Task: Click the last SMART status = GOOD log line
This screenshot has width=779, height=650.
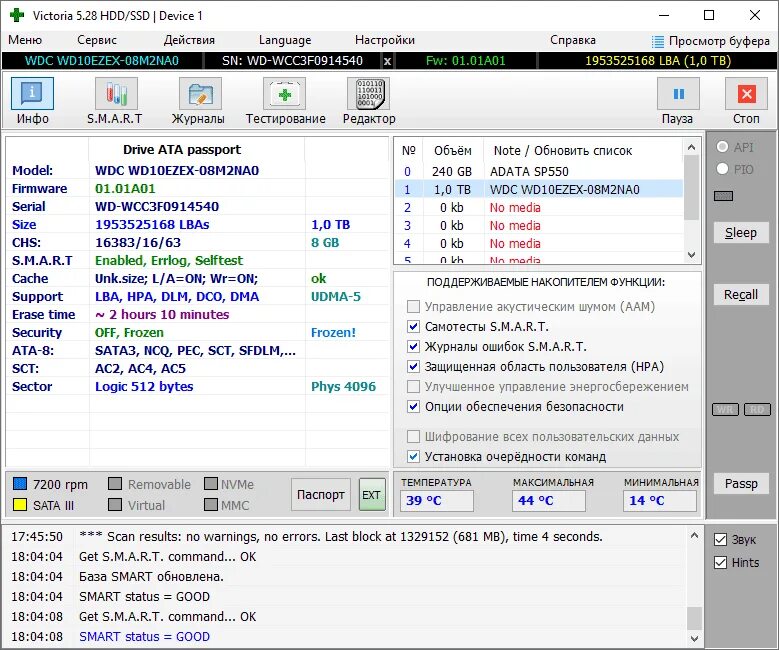Action: (x=144, y=636)
